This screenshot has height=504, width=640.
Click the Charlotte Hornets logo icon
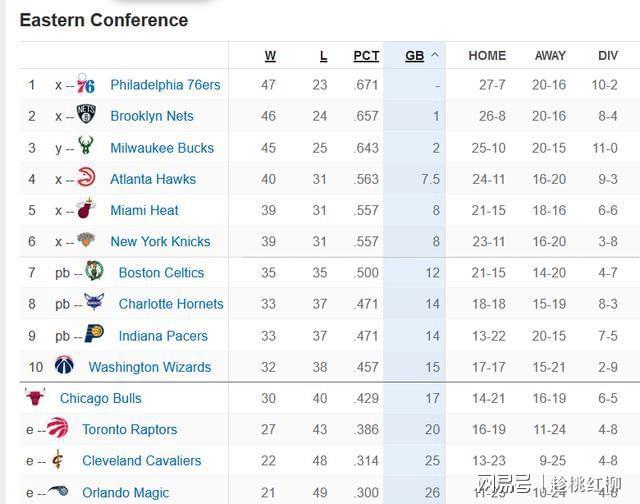94,302
